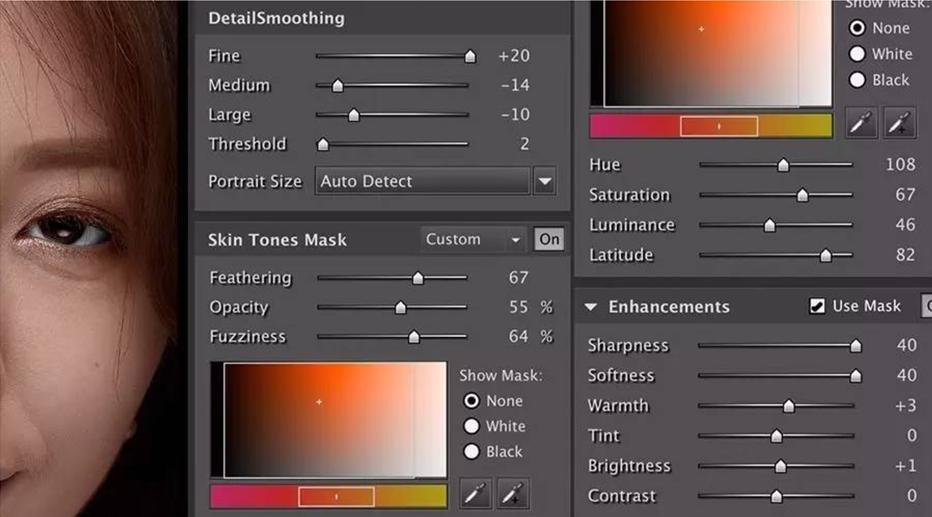
Task: Select the Black mask option above Enhancements
Action: [x=857, y=80]
